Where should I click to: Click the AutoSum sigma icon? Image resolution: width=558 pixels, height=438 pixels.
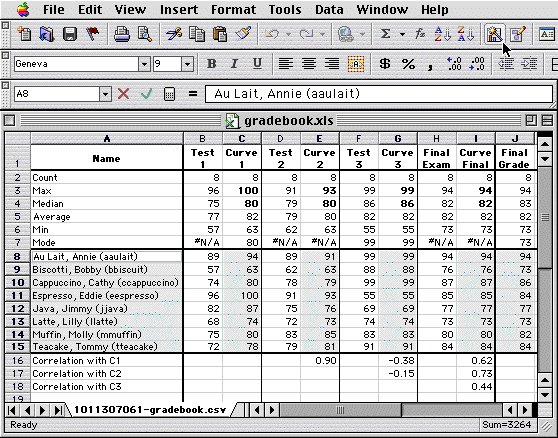point(385,34)
